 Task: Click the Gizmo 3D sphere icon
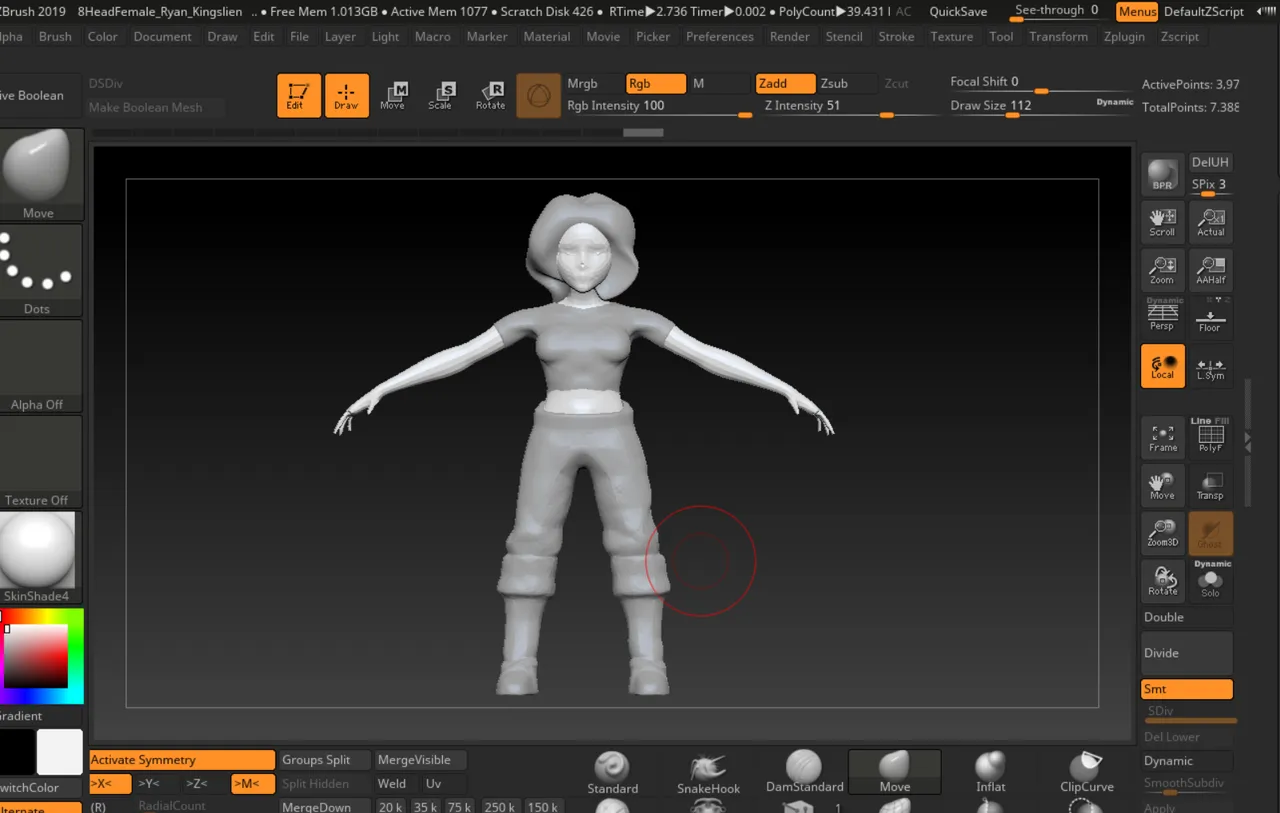tap(538, 95)
